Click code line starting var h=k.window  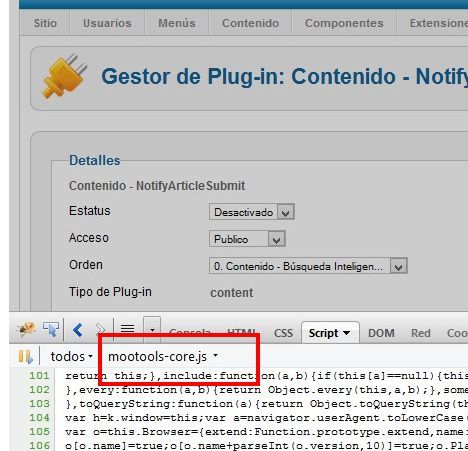pos(266,418)
